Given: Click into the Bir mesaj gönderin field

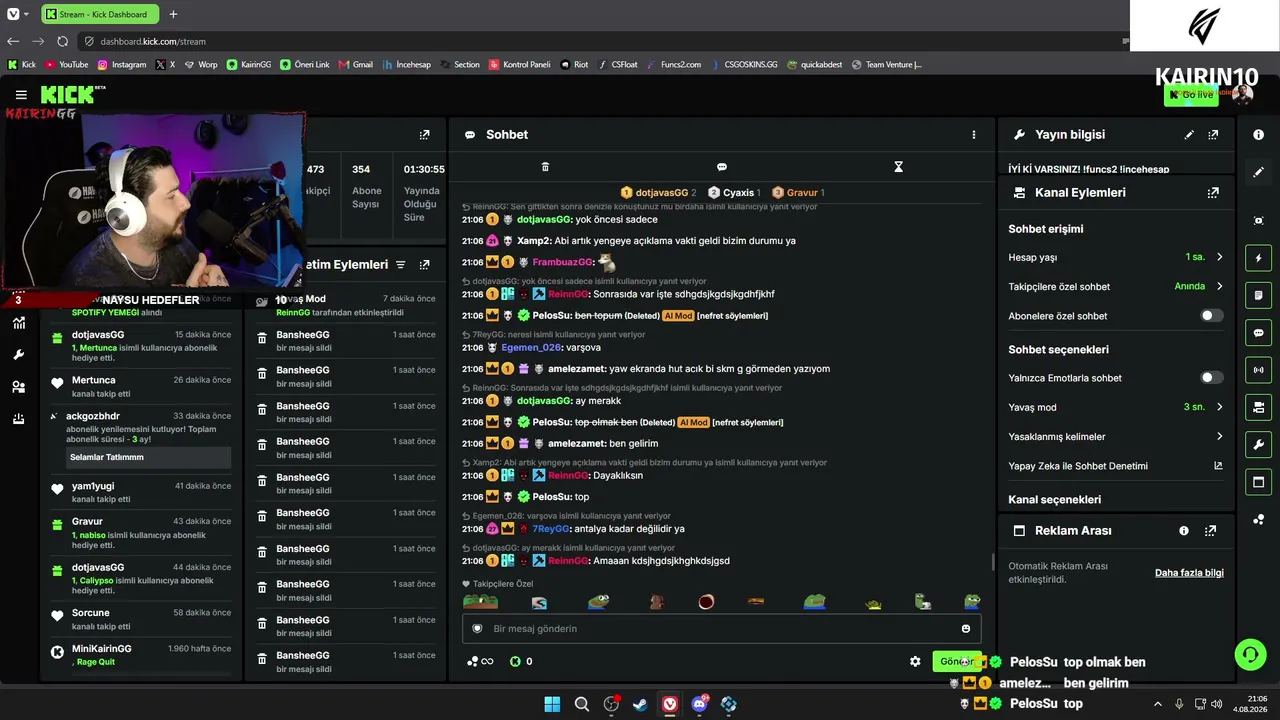Looking at the screenshot, I should pos(720,629).
